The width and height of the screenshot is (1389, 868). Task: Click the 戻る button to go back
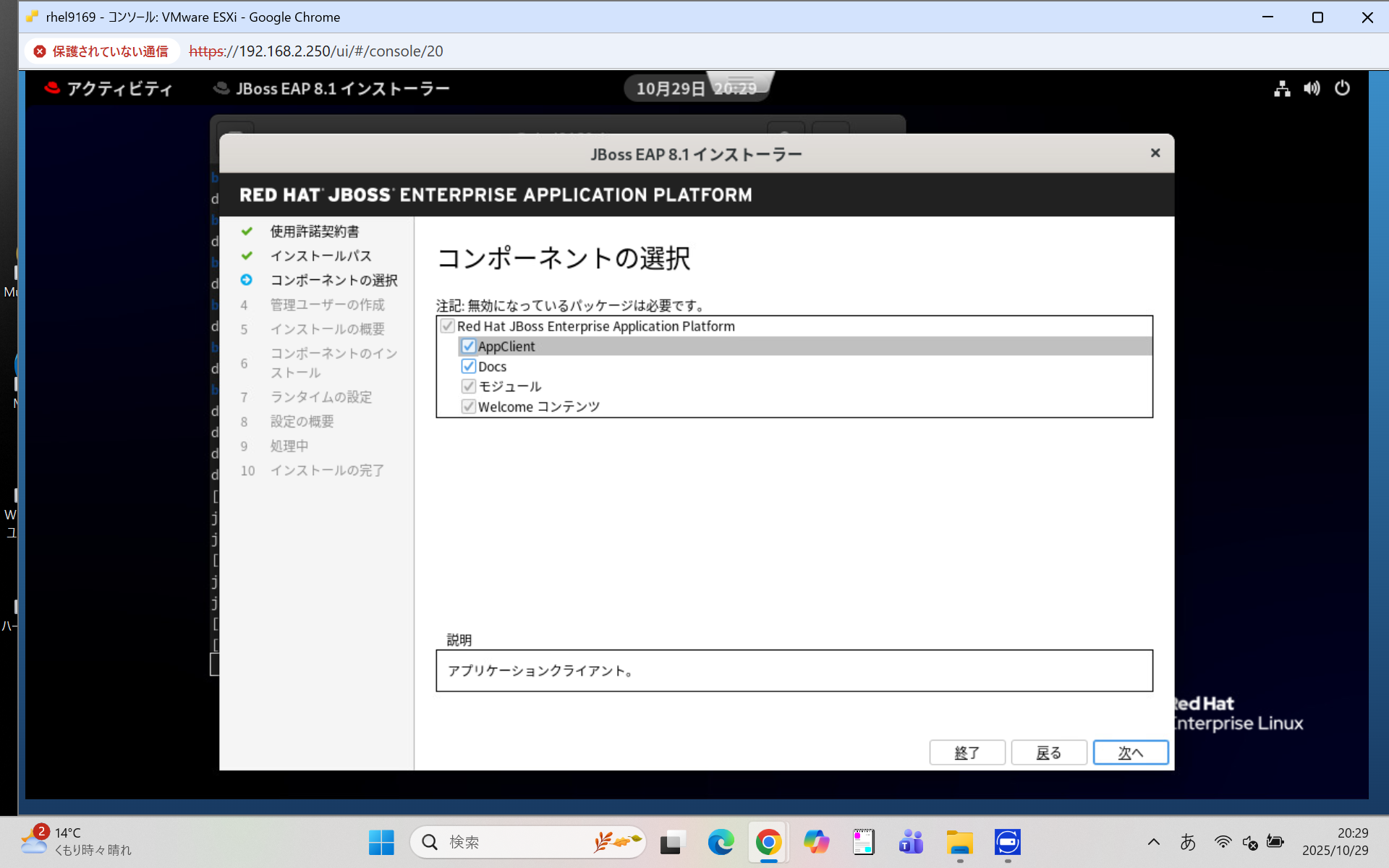[1048, 752]
